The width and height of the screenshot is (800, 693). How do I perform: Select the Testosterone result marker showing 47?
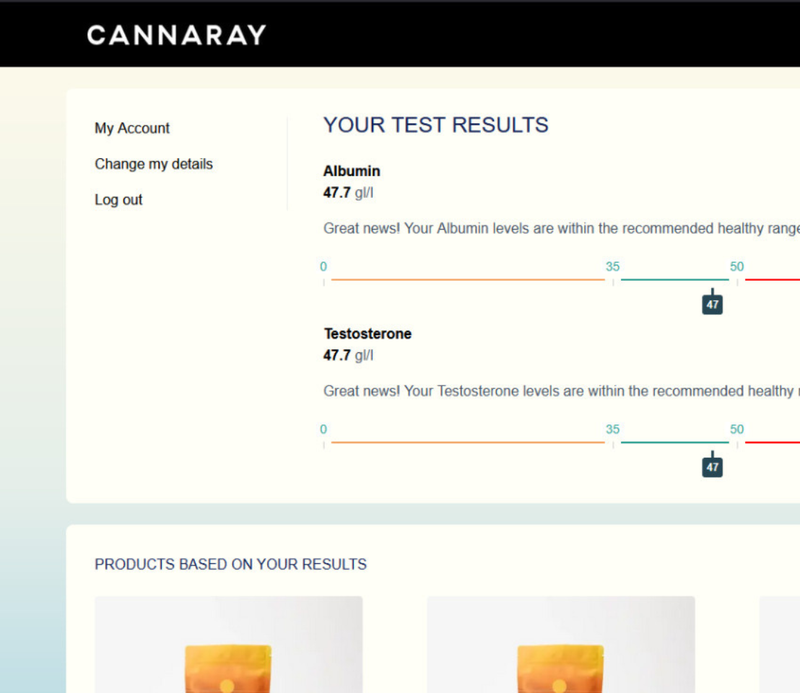click(x=712, y=464)
